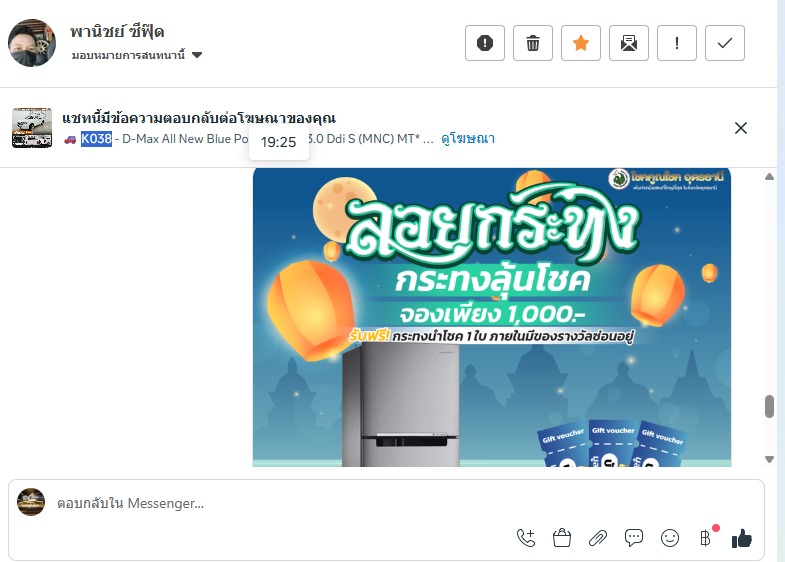Attach a file with paperclip icon
Viewport: 785px width, 562px height.
(598, 538)
